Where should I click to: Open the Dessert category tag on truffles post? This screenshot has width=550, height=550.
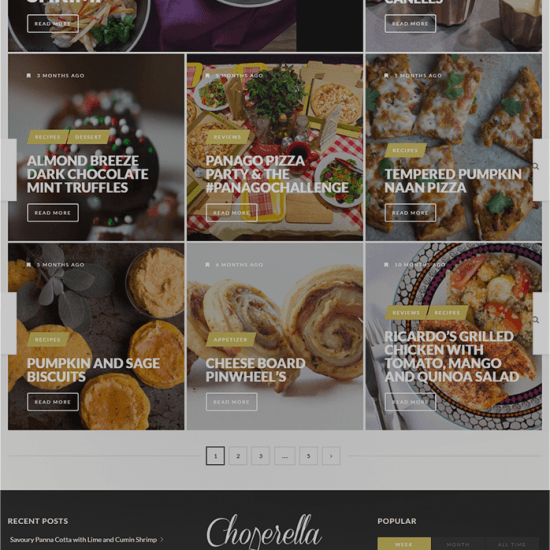tap(88, 137)
